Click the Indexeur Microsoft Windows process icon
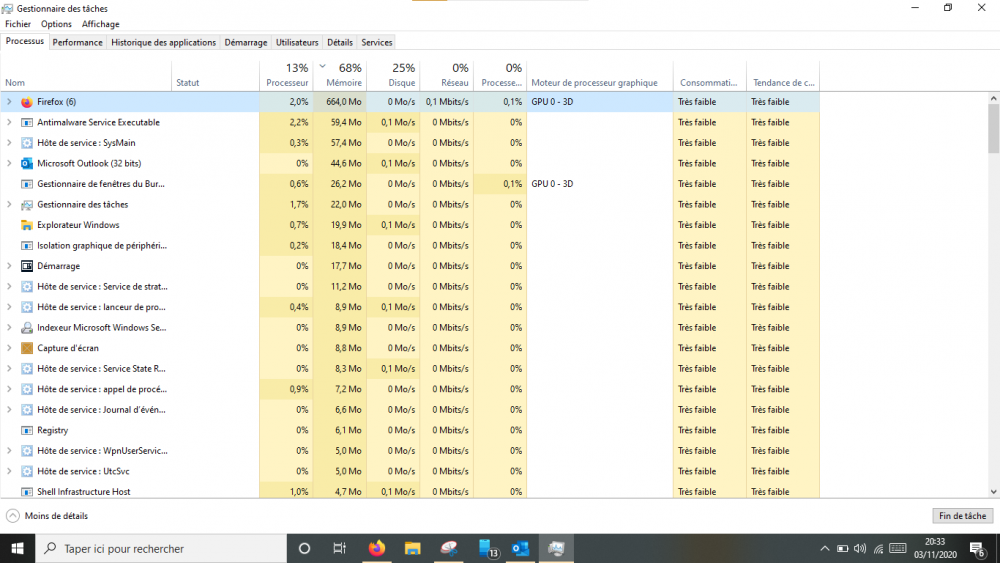 tap(27, 328)
